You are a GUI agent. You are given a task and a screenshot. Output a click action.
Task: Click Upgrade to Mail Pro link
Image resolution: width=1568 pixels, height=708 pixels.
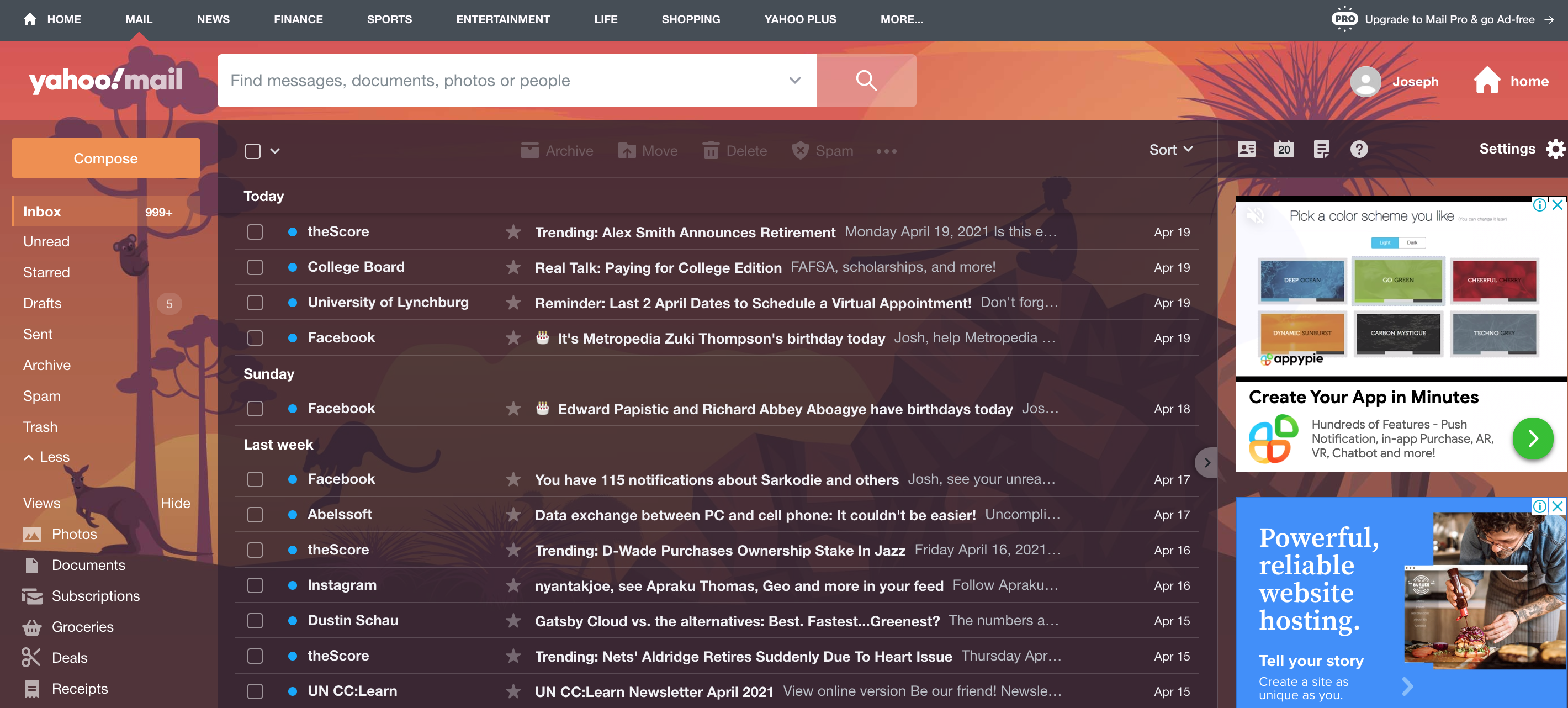(x=1450, y=19)
